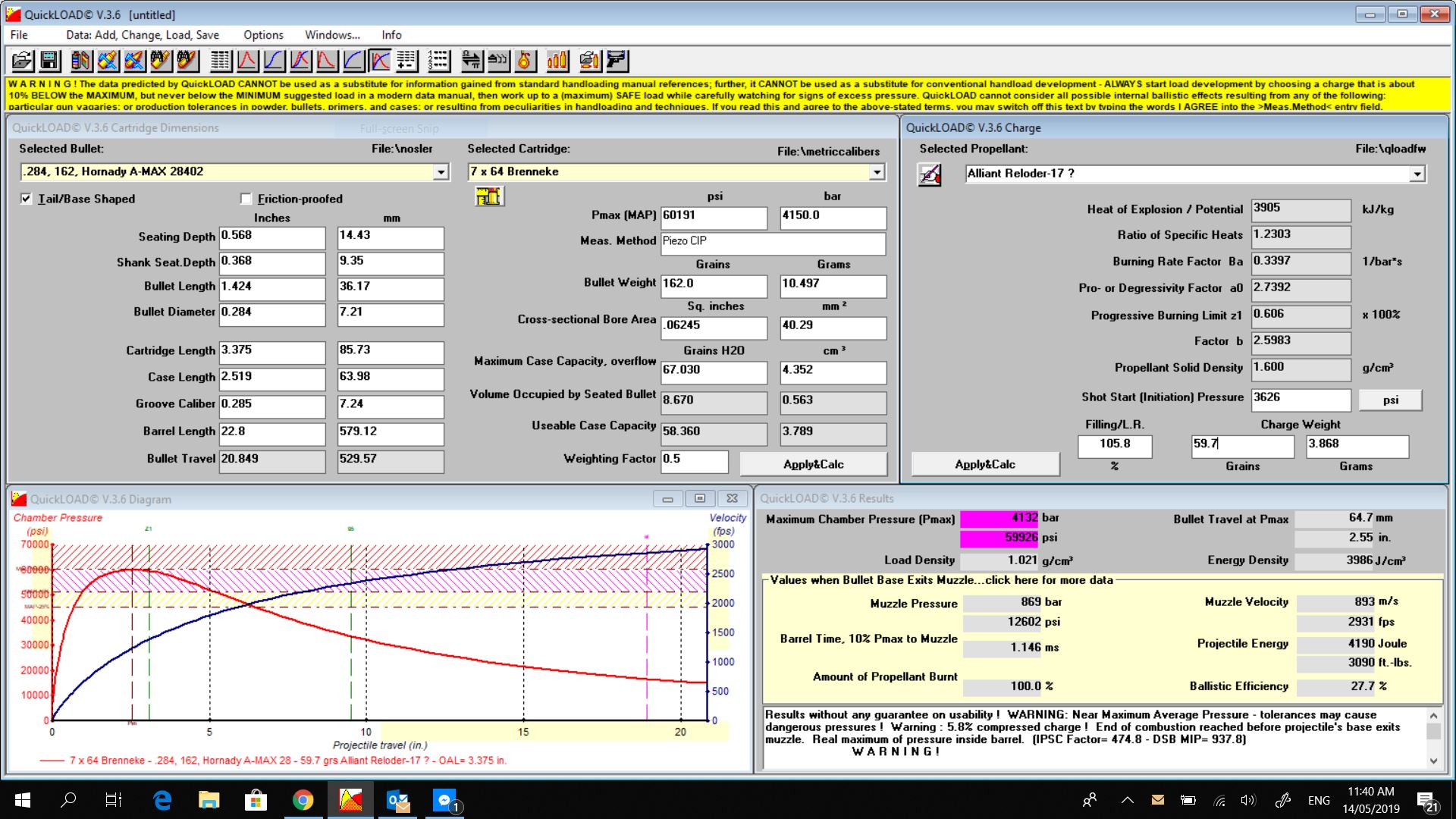Click the results message scrollbar down arrow

coord(1433,761)
